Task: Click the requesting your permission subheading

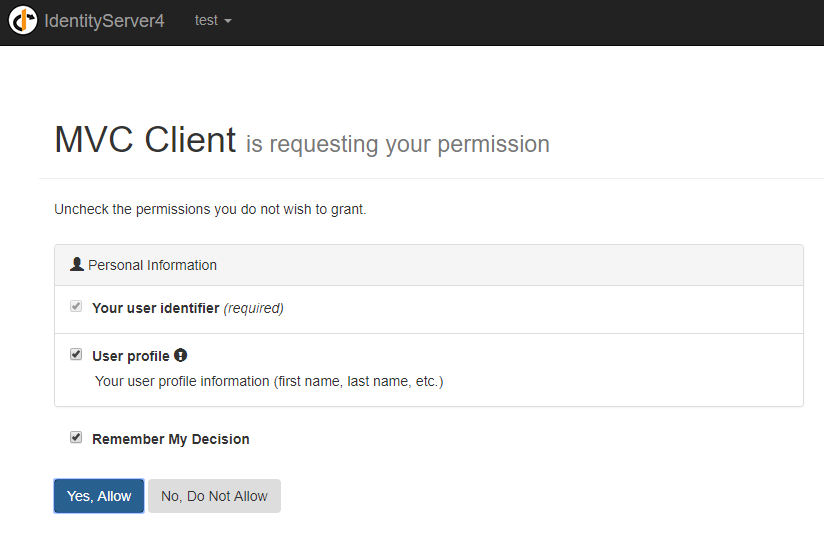Action: [x=398, y=144]
